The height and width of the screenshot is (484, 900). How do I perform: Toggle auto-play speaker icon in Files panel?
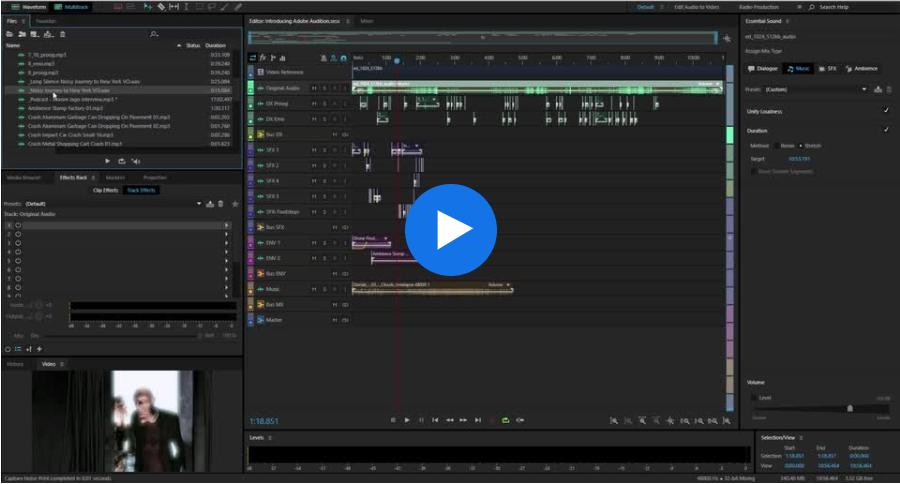tap(136, 161)
